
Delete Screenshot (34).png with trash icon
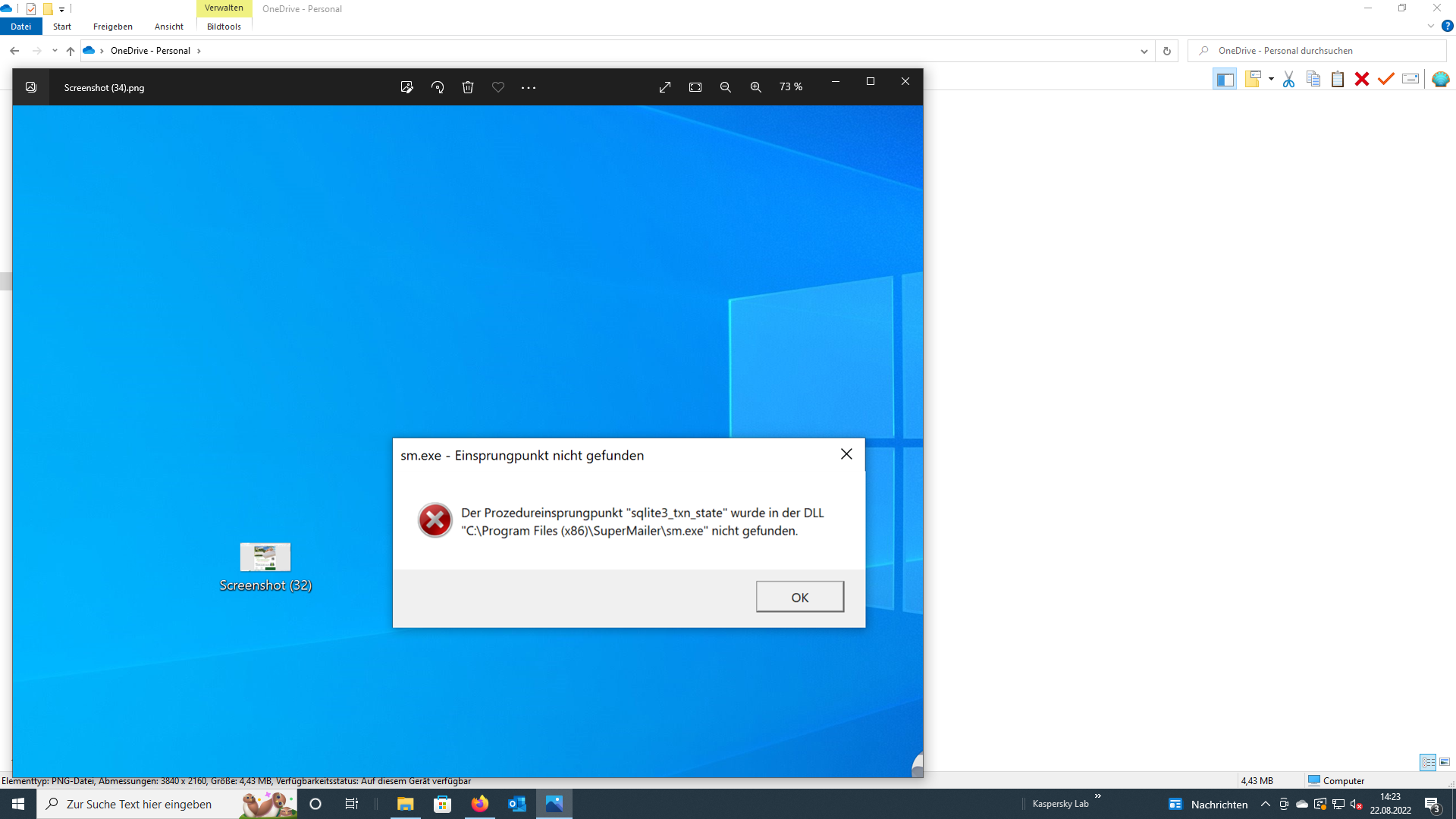coord(468,87)
